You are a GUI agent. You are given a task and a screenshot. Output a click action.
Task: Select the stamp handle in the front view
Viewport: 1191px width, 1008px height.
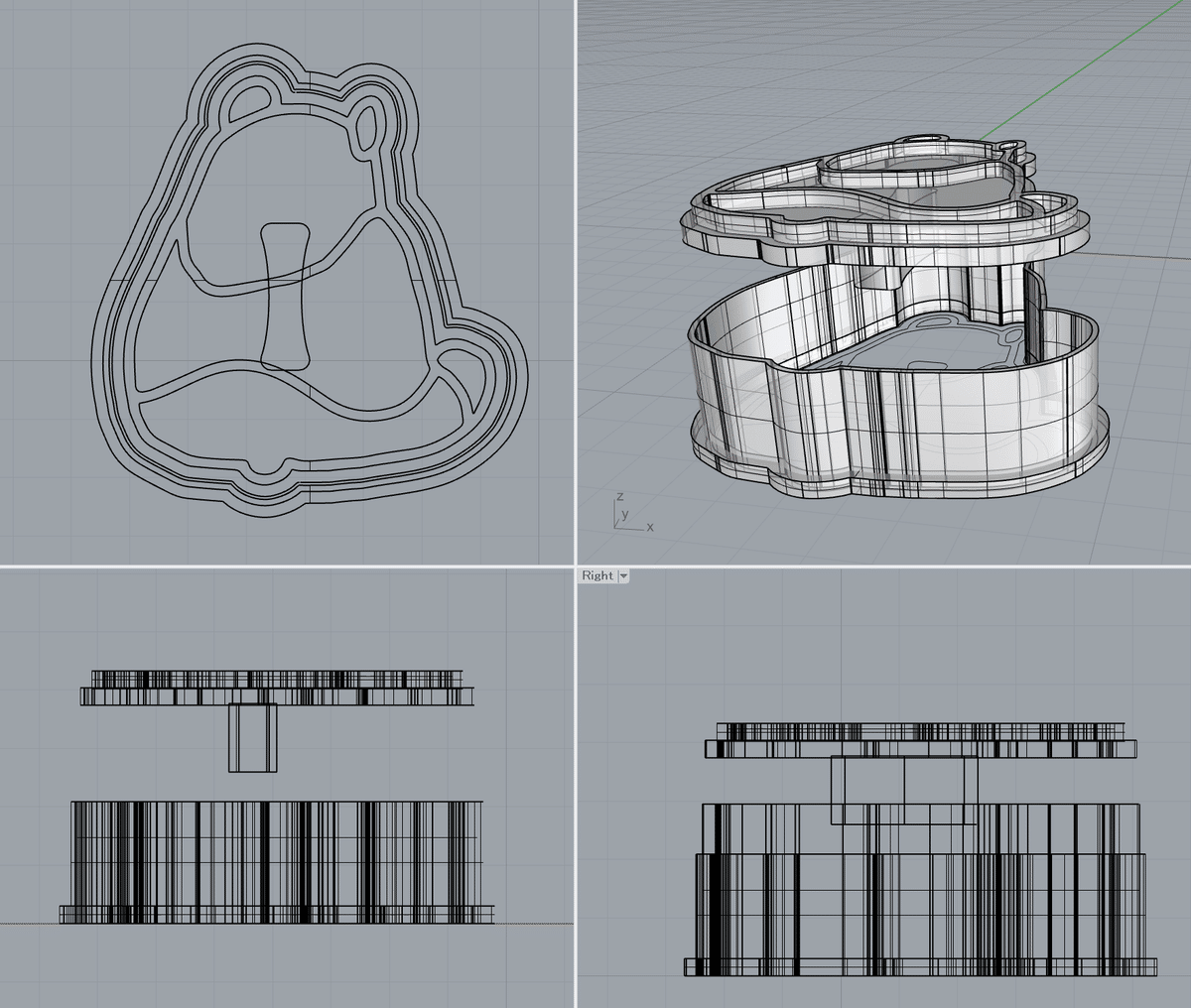point(253,737)
